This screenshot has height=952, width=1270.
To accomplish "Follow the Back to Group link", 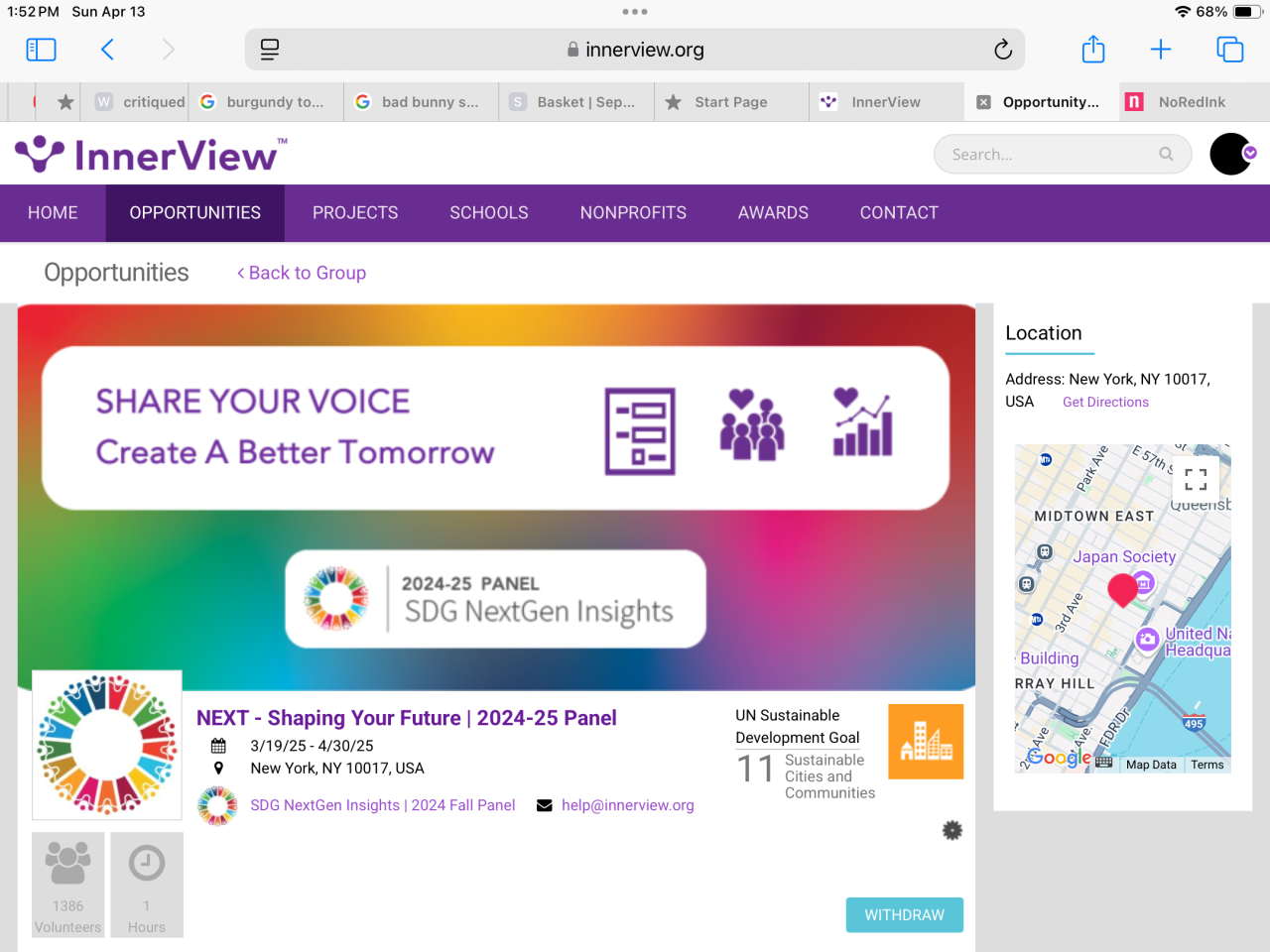I will pyautogui.click(x=302, y=273).
